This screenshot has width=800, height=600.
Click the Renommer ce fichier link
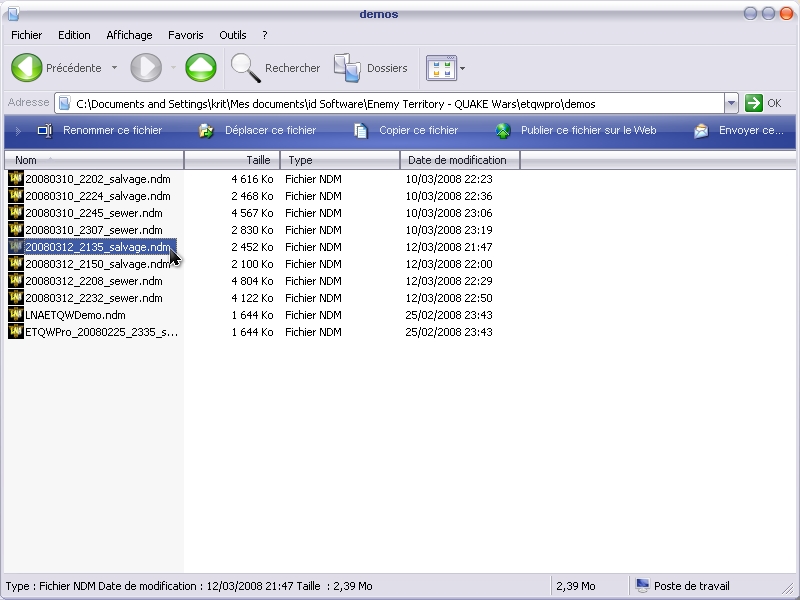click(x=112, y=131)
